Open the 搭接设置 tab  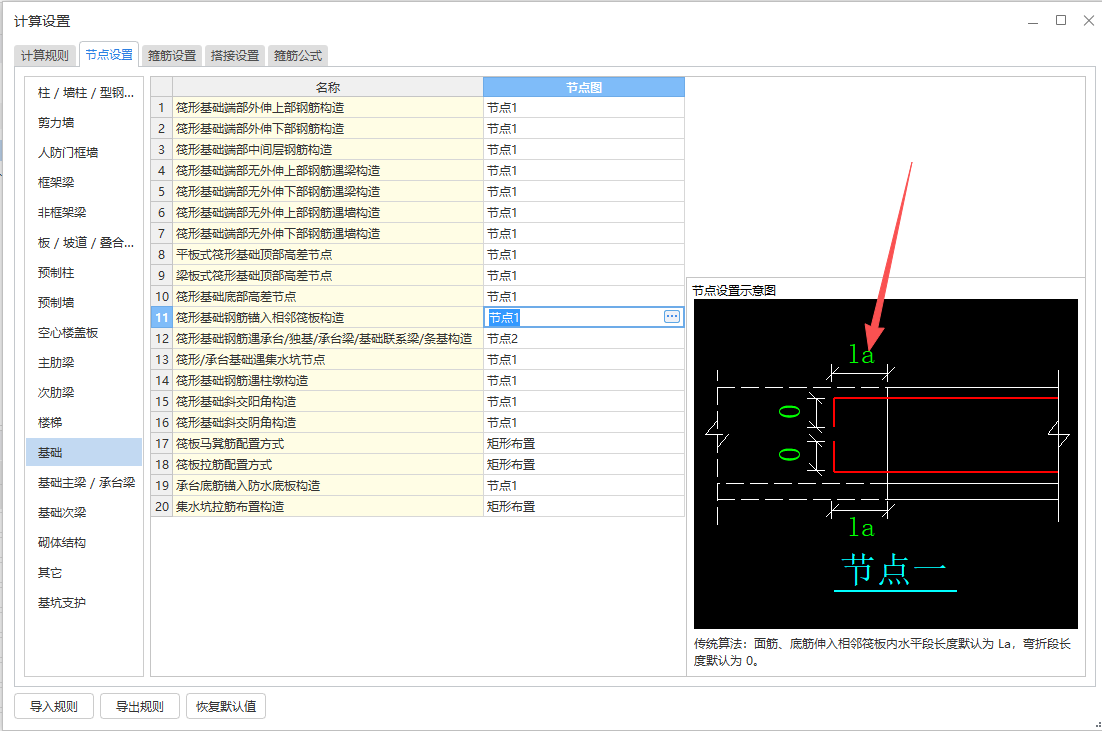pyautogui.click(x=235, y=56)
